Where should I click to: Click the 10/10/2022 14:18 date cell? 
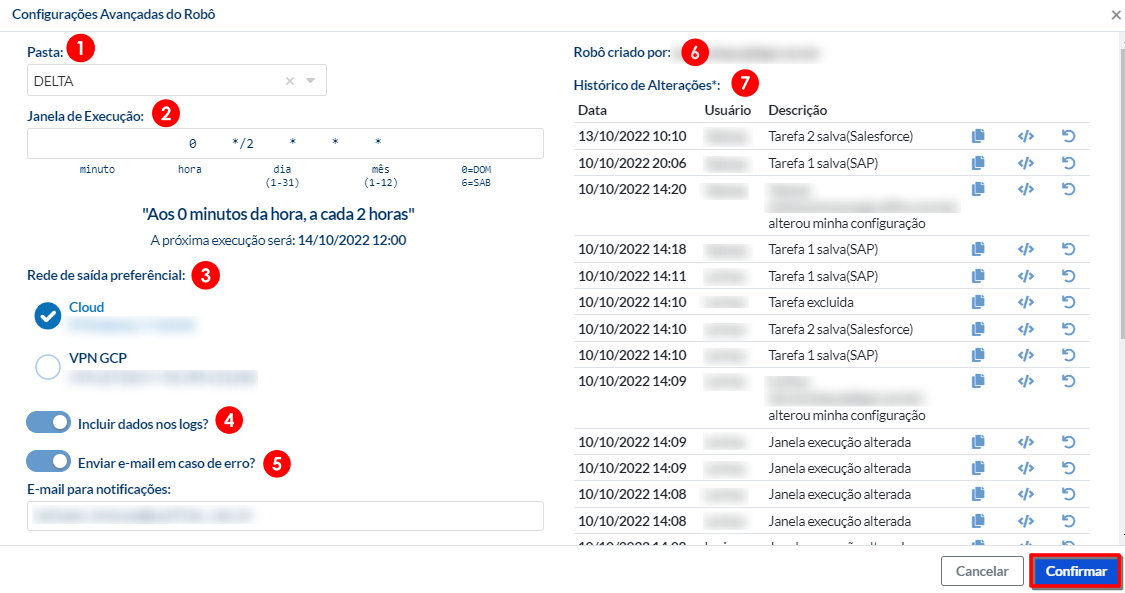coord(632,250)
